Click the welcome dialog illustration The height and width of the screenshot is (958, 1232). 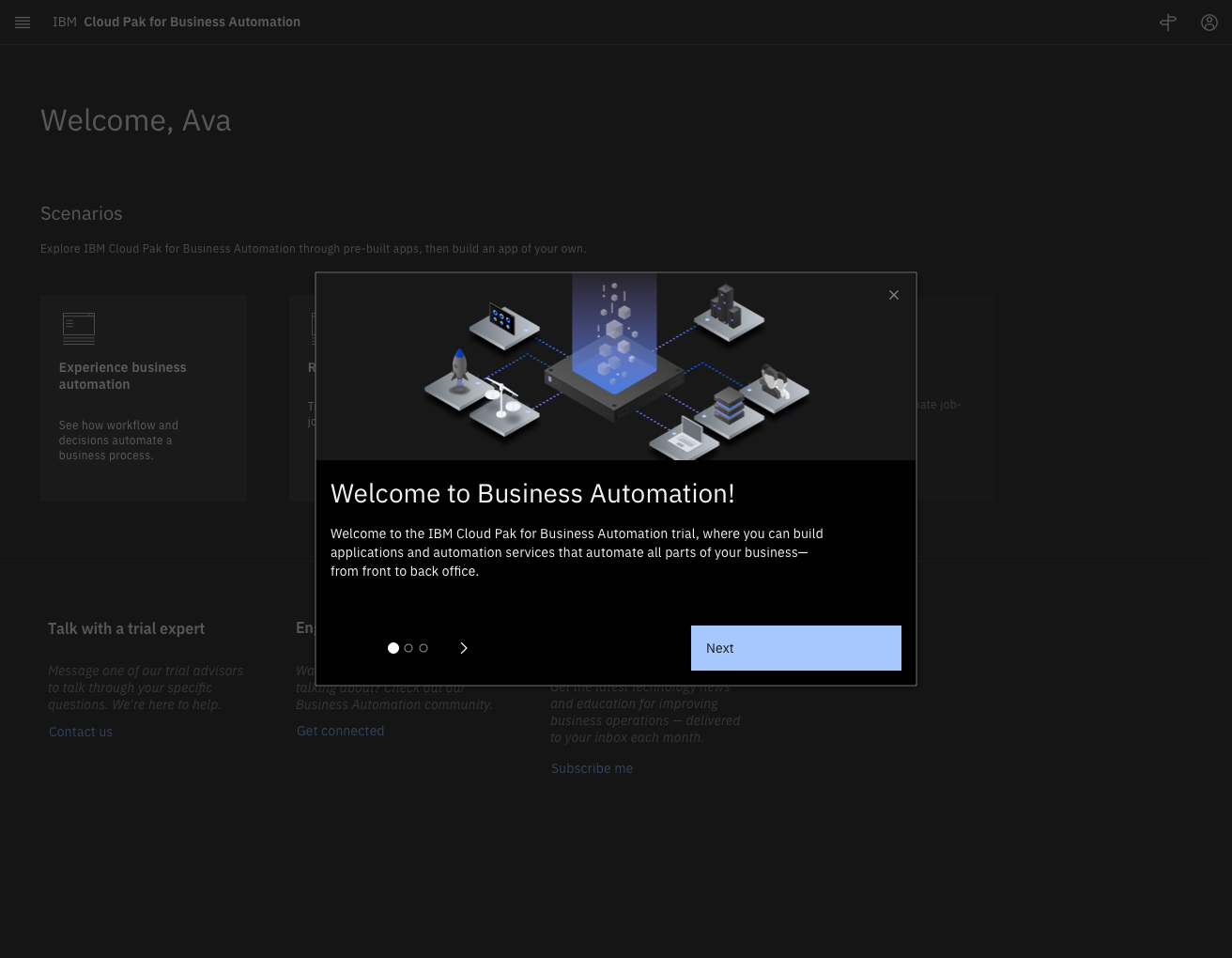[616, 367]
